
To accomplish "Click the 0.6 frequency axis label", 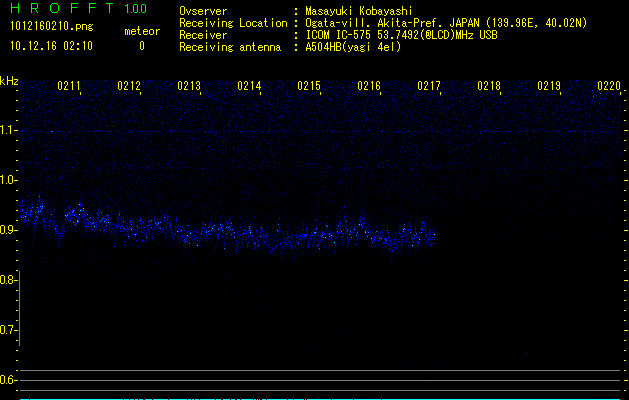I will click(x=8, y=380).
